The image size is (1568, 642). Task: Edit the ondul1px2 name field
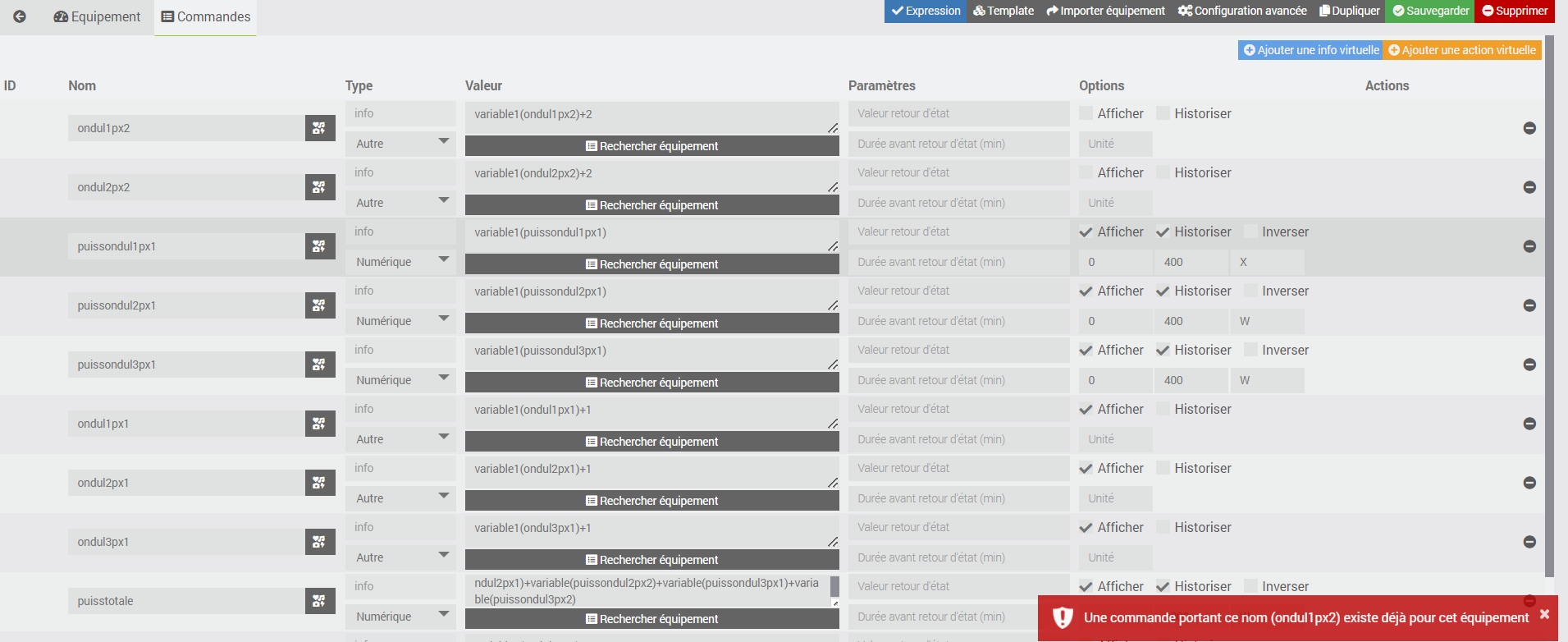pyautogui.click(x=186, y=128)
